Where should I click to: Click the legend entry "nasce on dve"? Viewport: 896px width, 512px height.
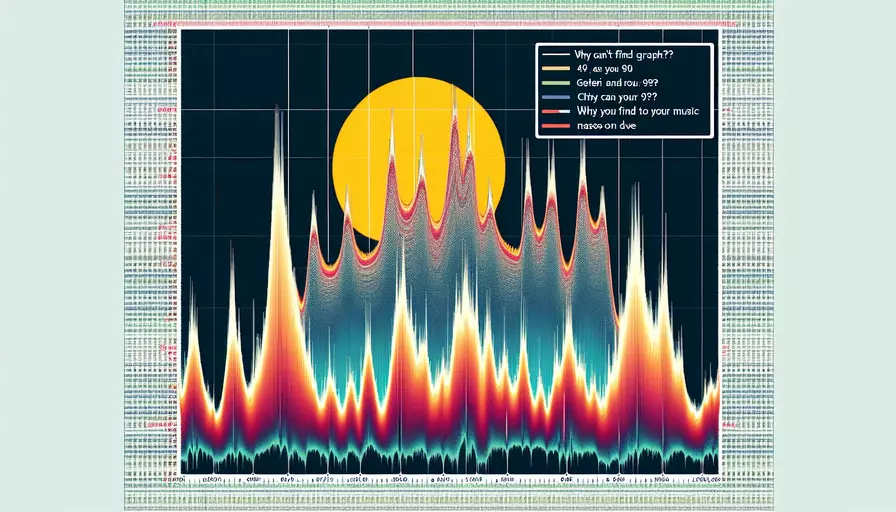[606, 125]
